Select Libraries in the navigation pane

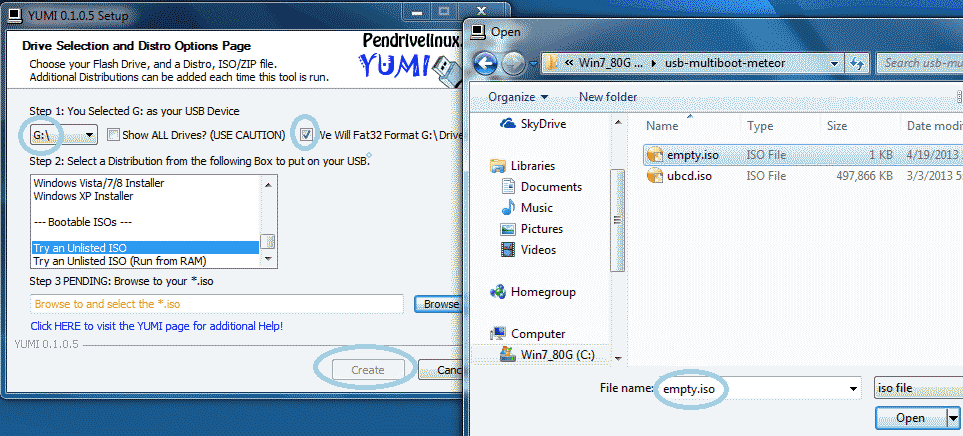point(532,166)
